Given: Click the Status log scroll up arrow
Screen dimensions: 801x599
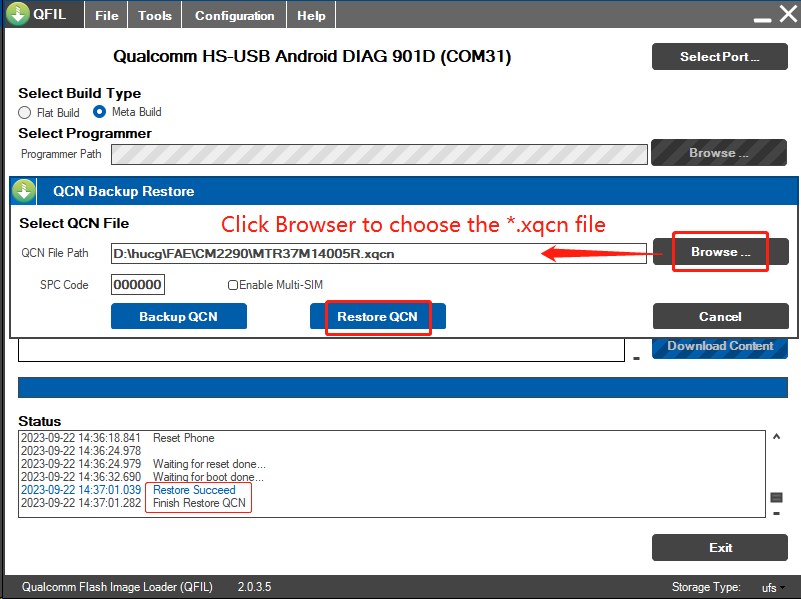Looking at the screenshot, I should (776, 437).
